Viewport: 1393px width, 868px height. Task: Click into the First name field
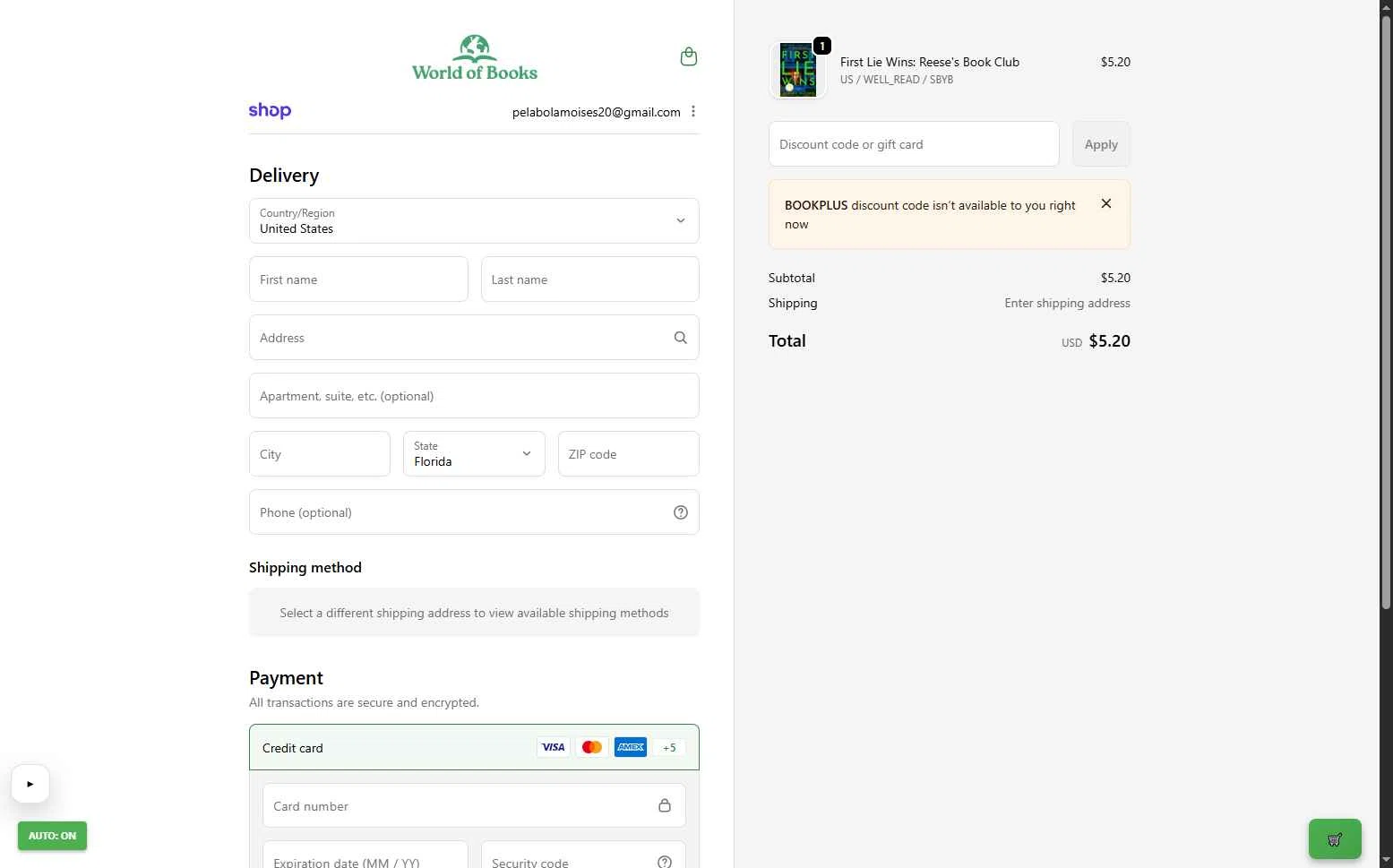[x=358, y=279]
